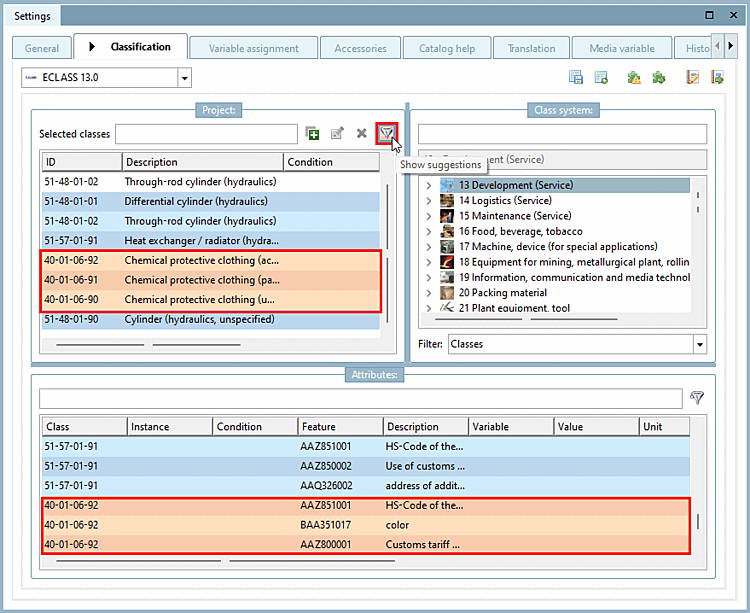
Task: Click the edit selected class icon
Action: 337,133
